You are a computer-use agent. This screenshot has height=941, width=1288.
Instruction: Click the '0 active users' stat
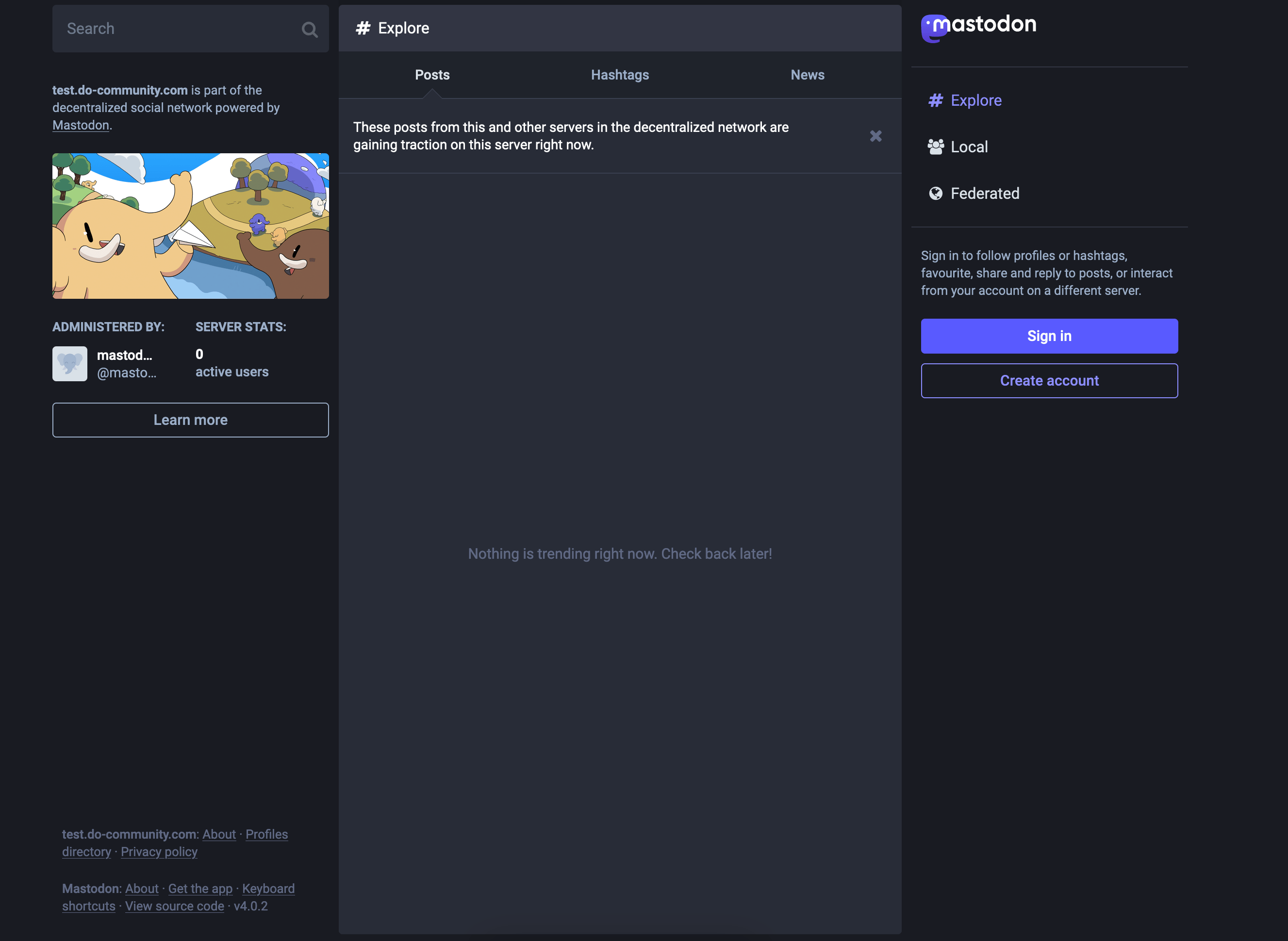(232, 363)
